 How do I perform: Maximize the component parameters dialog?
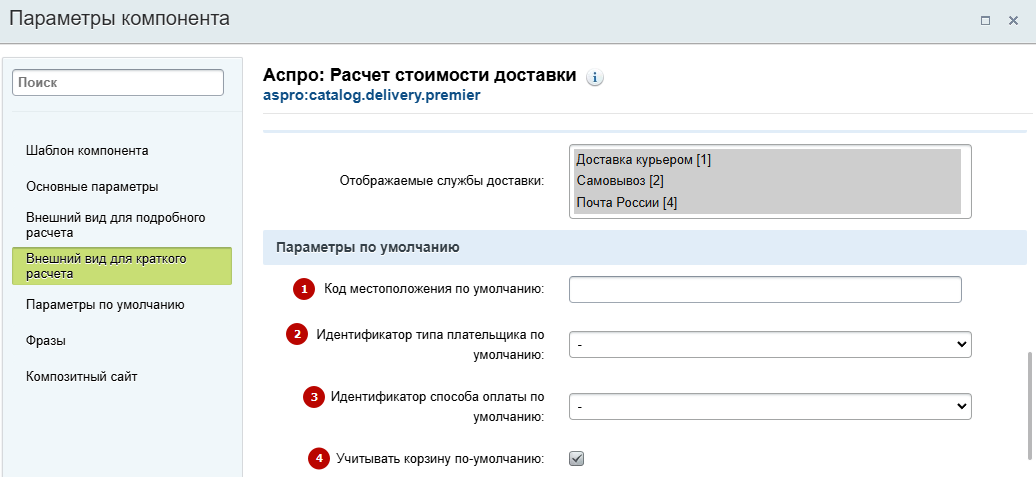tap(985, 20)
